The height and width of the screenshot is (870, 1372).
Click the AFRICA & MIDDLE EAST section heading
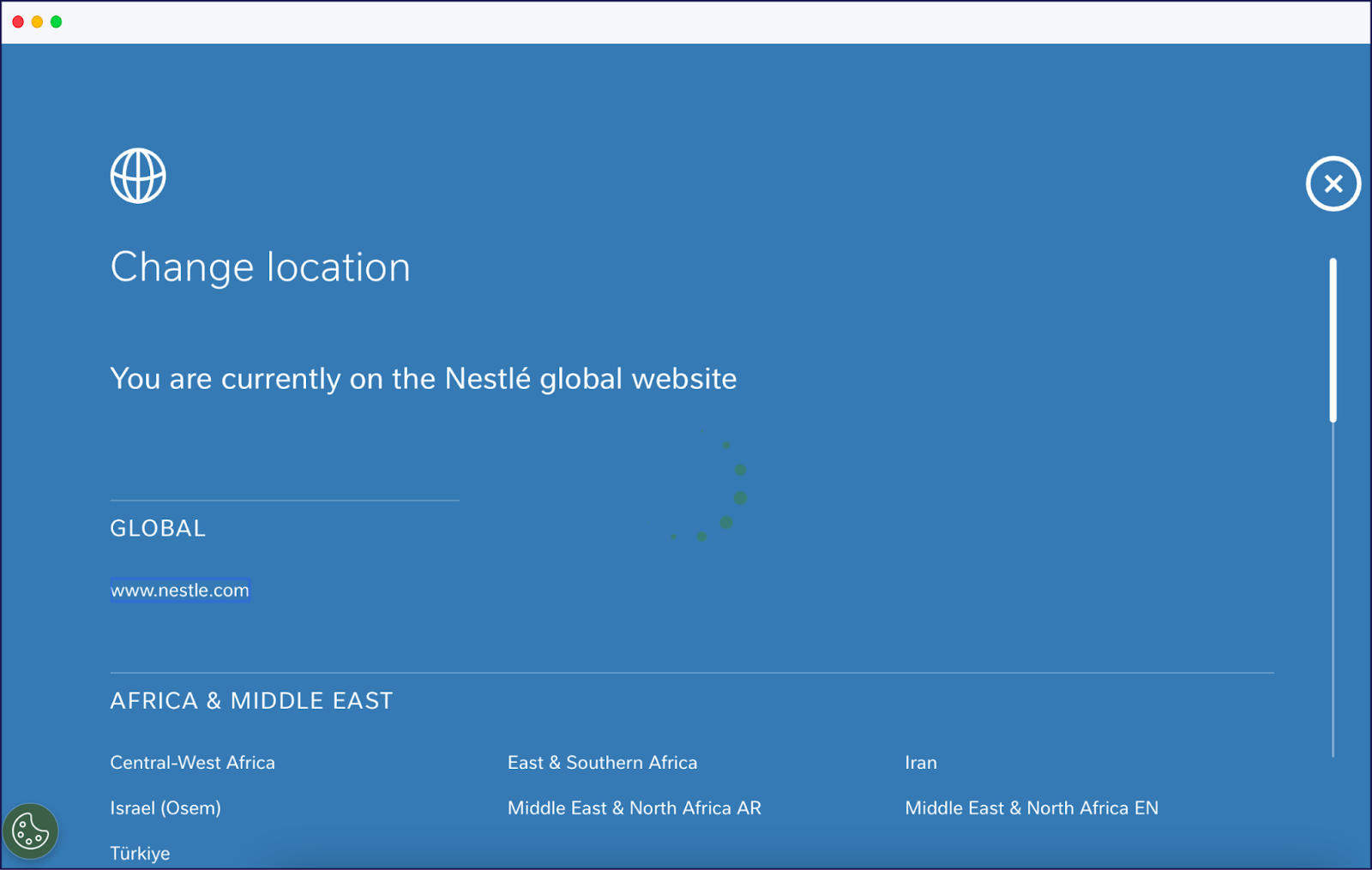[x=251, y=700]
